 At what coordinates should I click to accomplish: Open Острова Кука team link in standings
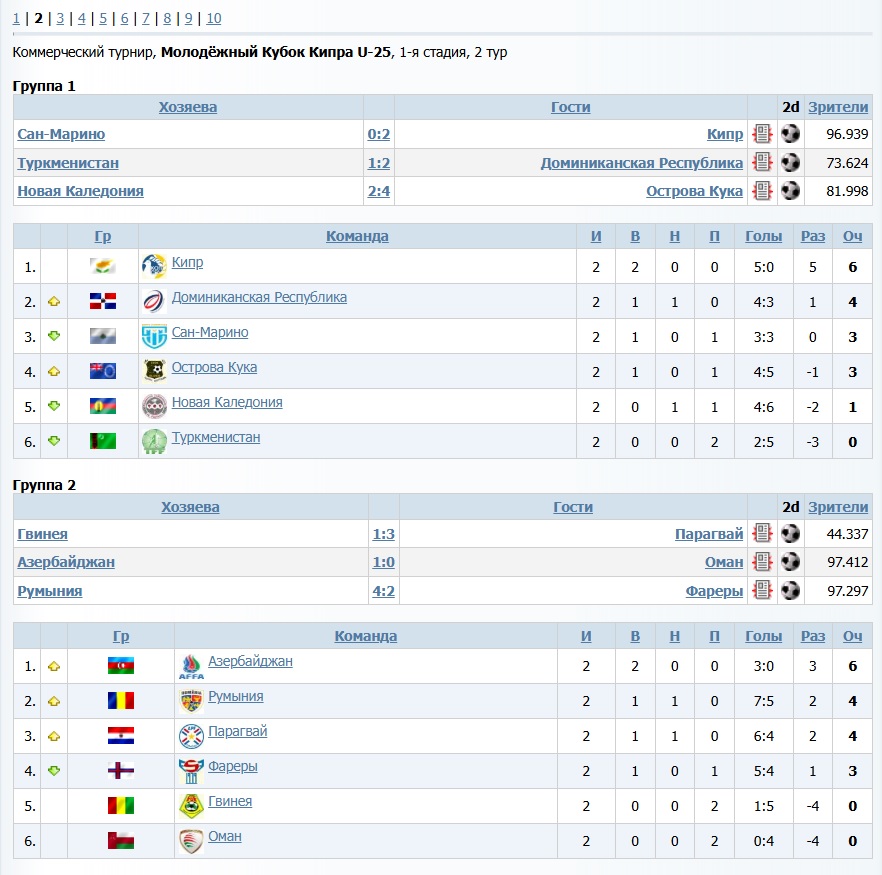pos(214,367)
